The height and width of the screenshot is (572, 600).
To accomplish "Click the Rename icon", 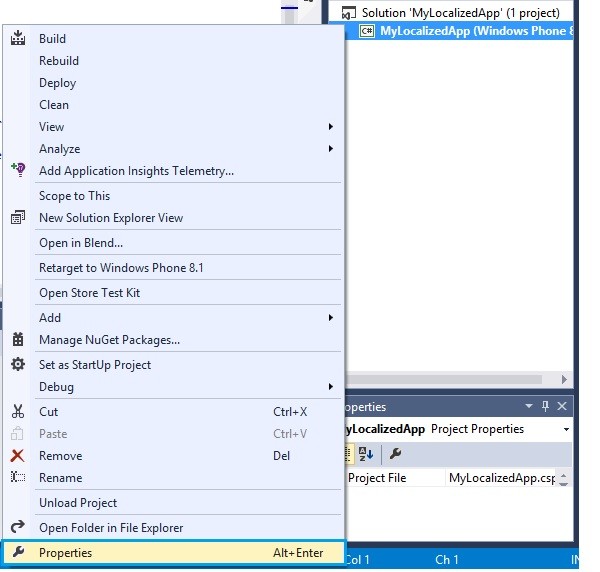I will (x=18, y=477).
